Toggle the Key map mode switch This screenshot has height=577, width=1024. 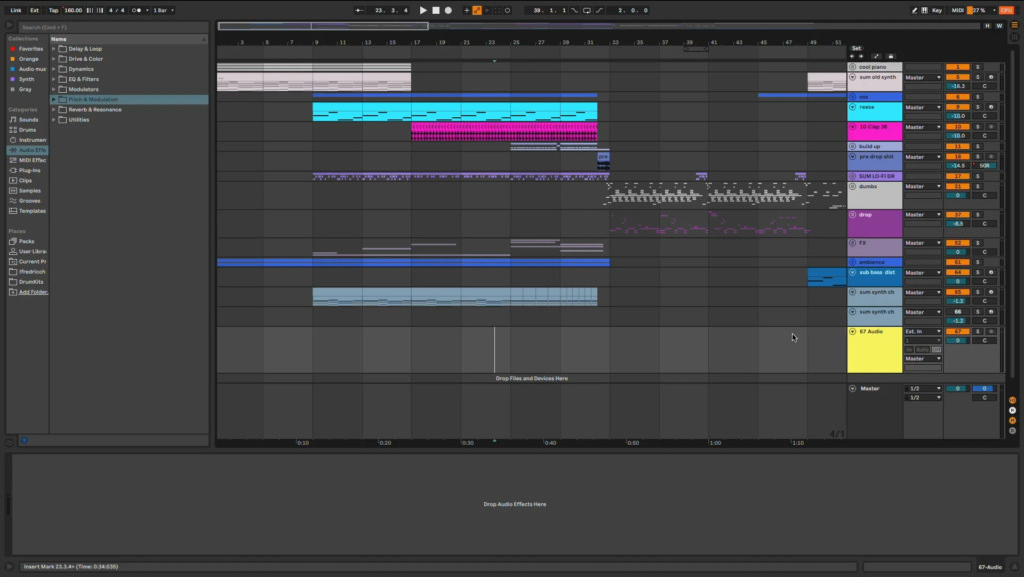tap(936, 10)
